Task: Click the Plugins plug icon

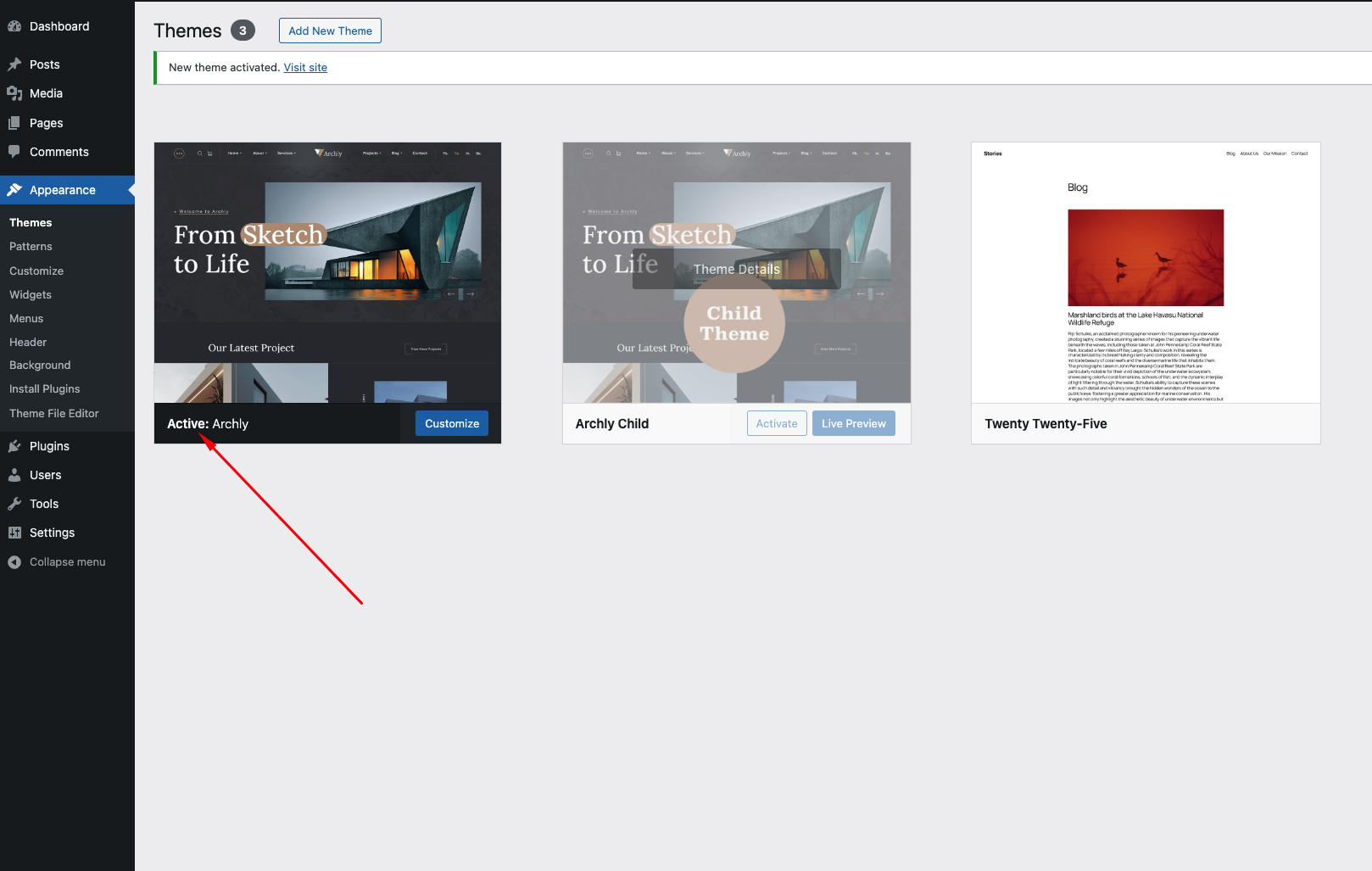Action: 14,446
